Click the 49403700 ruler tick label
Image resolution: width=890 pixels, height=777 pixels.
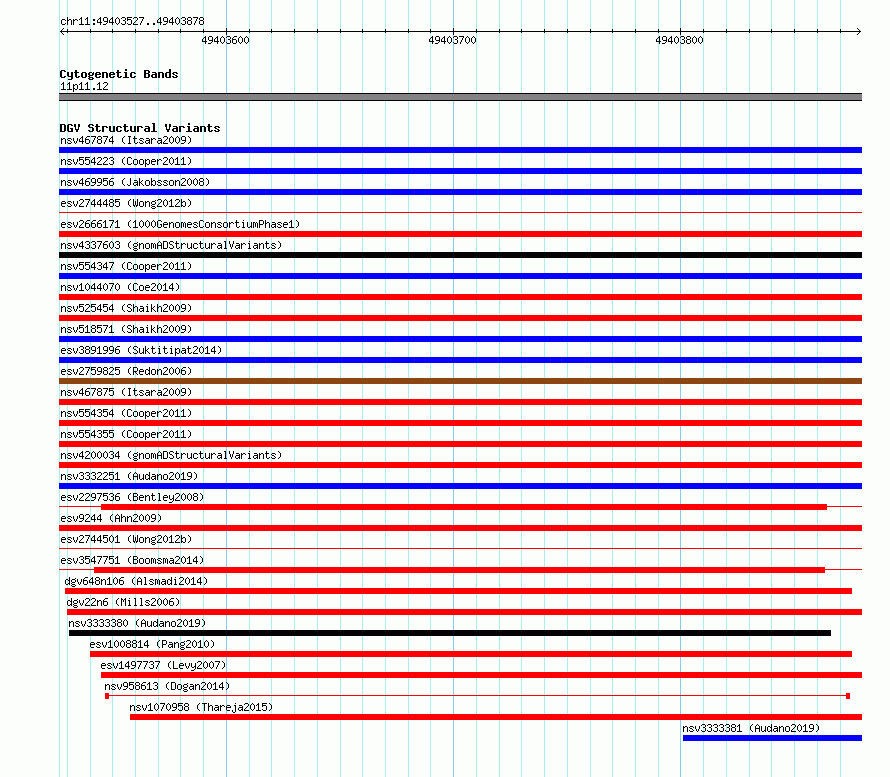pyautogui.click(x=452, y=40)
